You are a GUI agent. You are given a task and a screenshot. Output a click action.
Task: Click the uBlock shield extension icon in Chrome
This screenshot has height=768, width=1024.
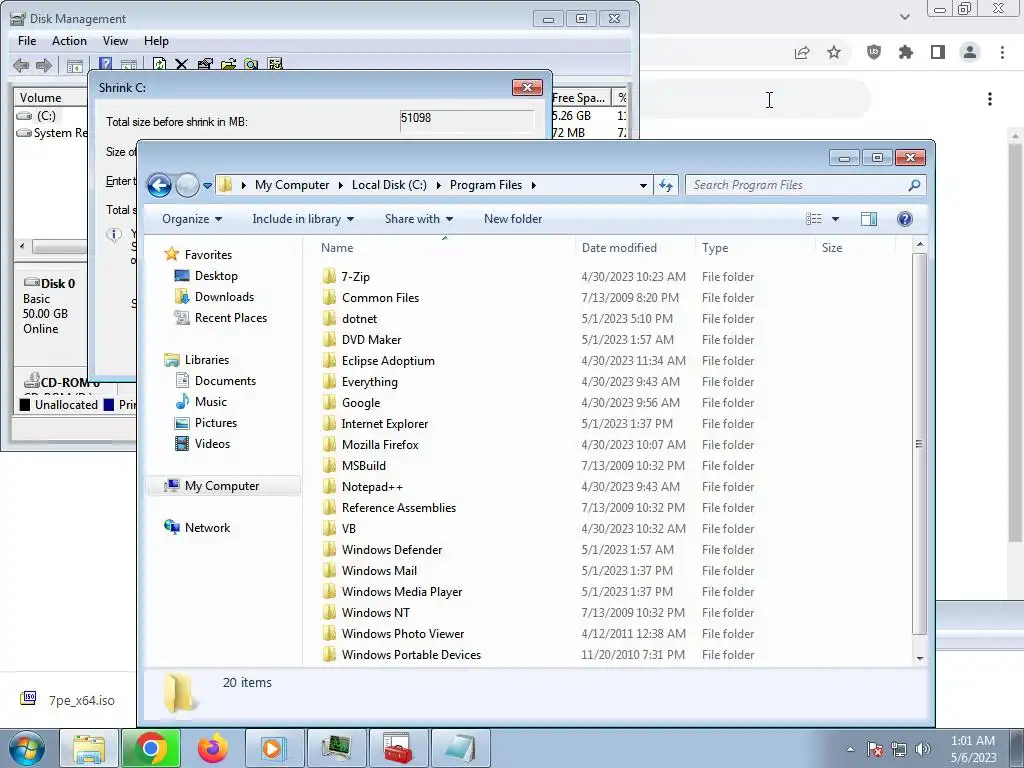click(874, 52)
